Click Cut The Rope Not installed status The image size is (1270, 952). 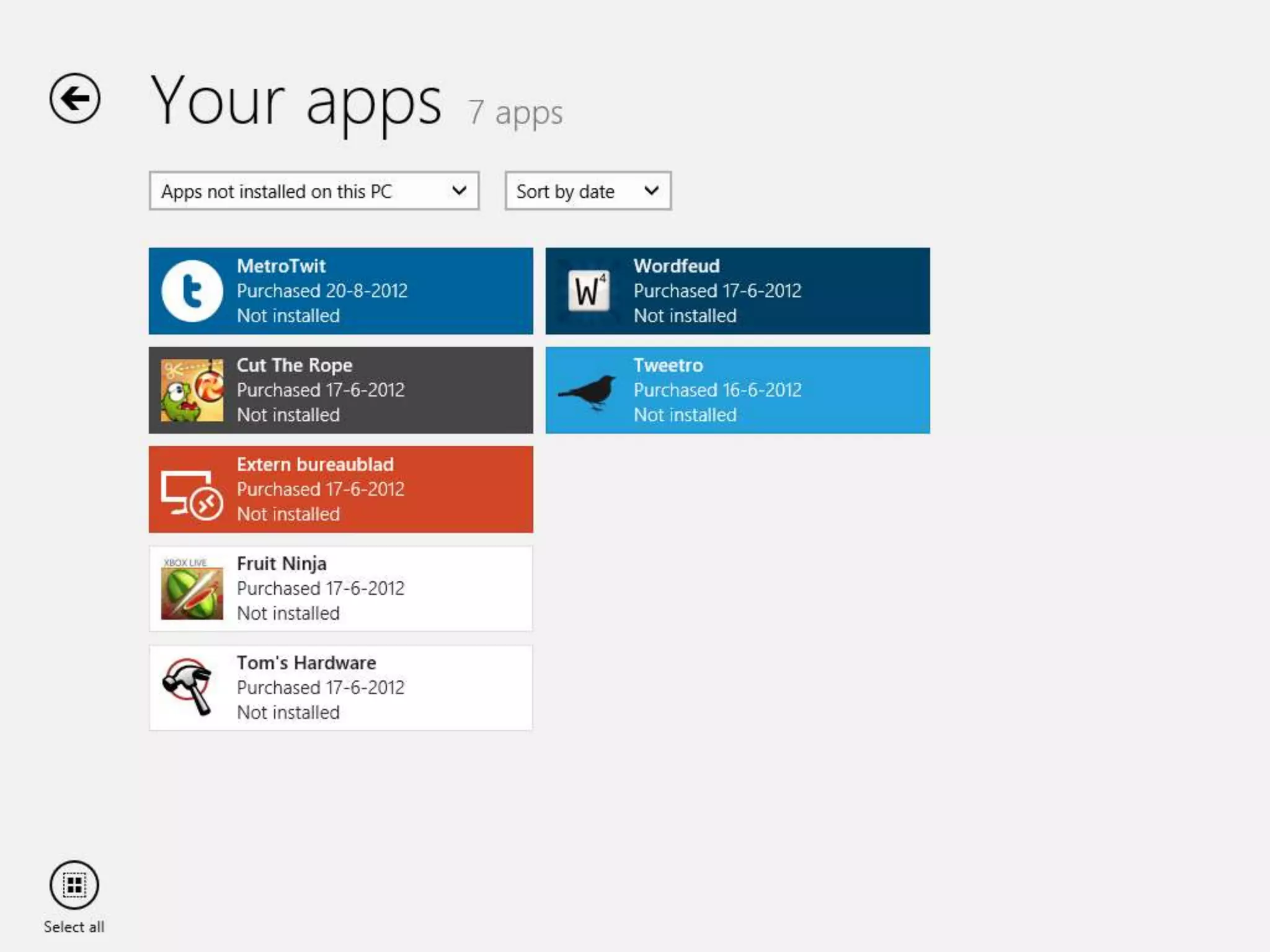[288, 415]
